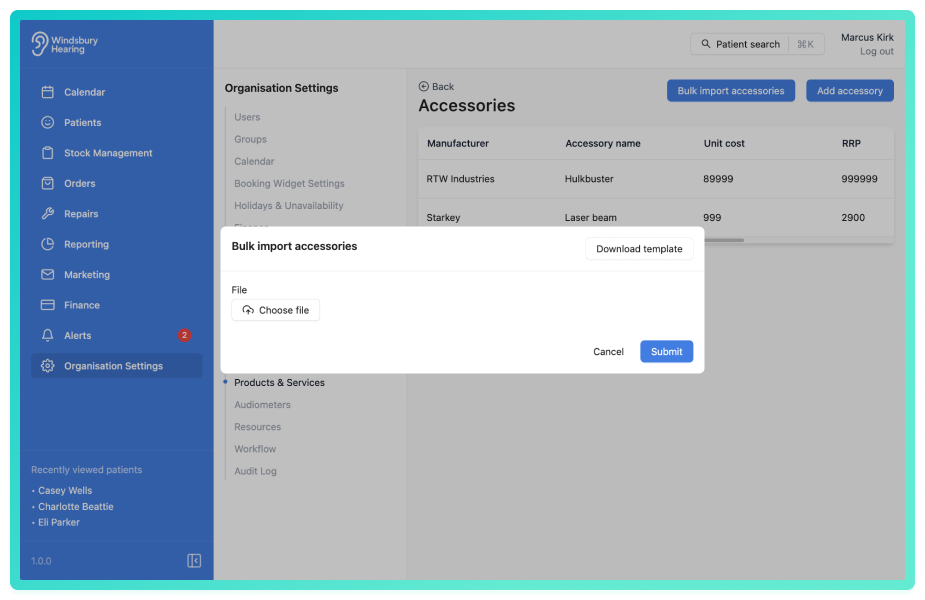The height and width of the screenshot is (600, 925).
Task: Click the Laser beam accessory name
Action: click(x=591, y=218)
